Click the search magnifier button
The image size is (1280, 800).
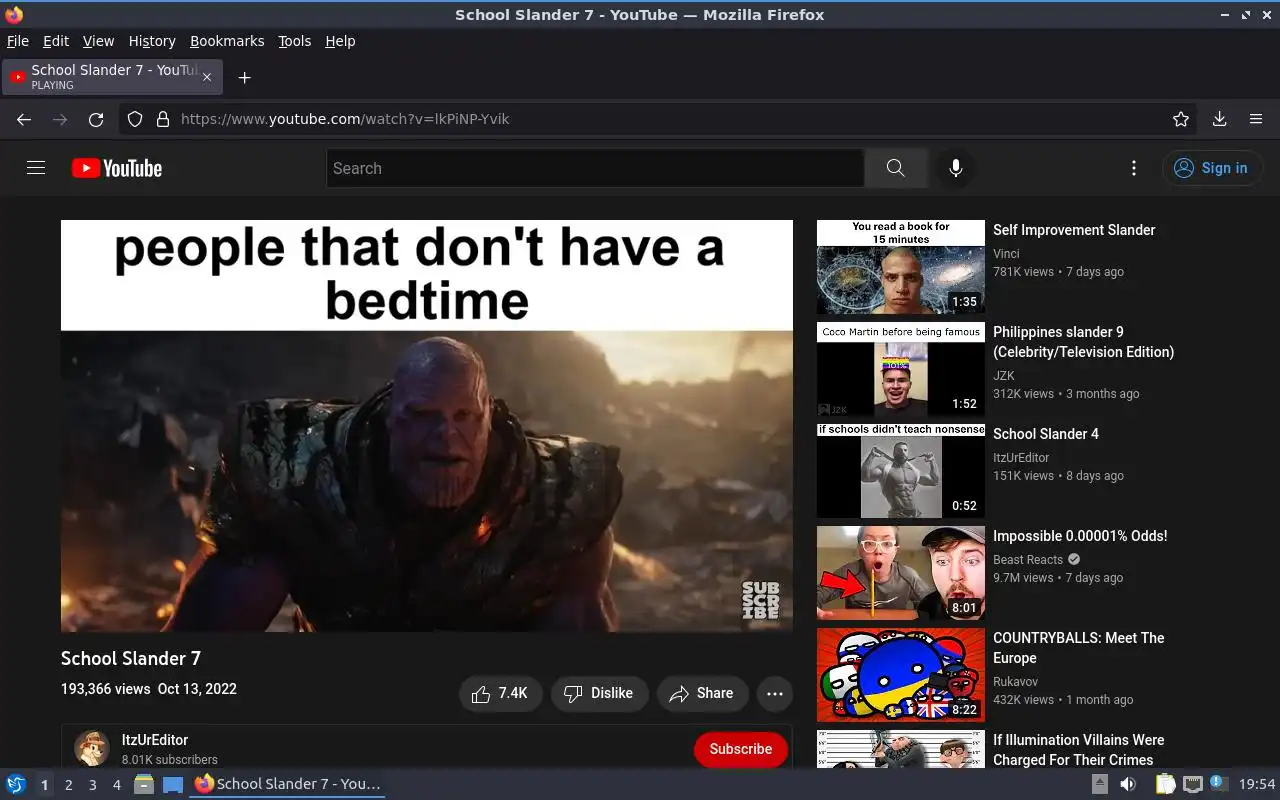(895, 168)
